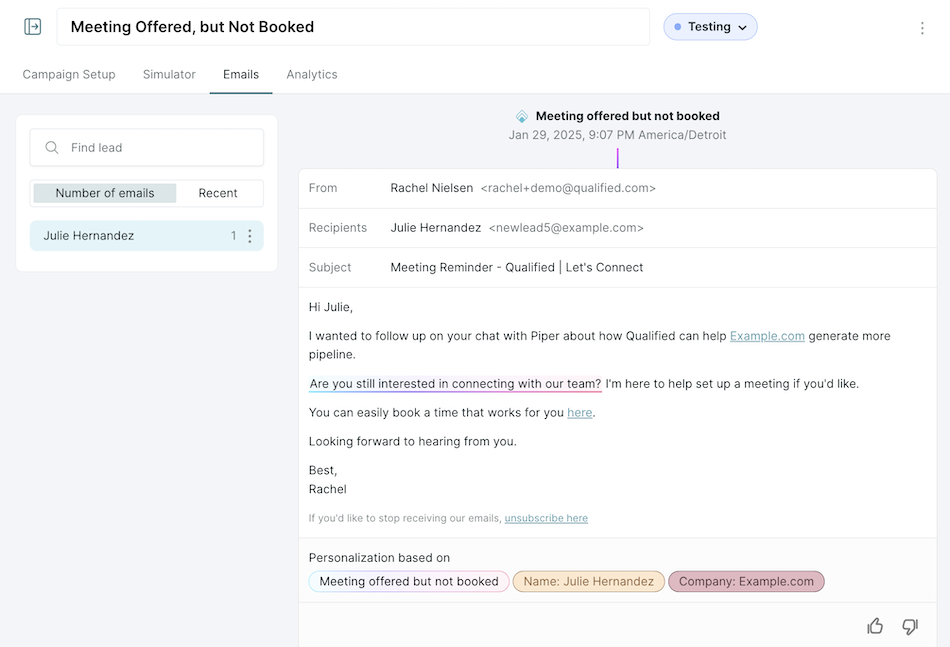This screenshot has width=950, height=647.
Task: Sort leads by Recent
Action: tap(218, 193)
